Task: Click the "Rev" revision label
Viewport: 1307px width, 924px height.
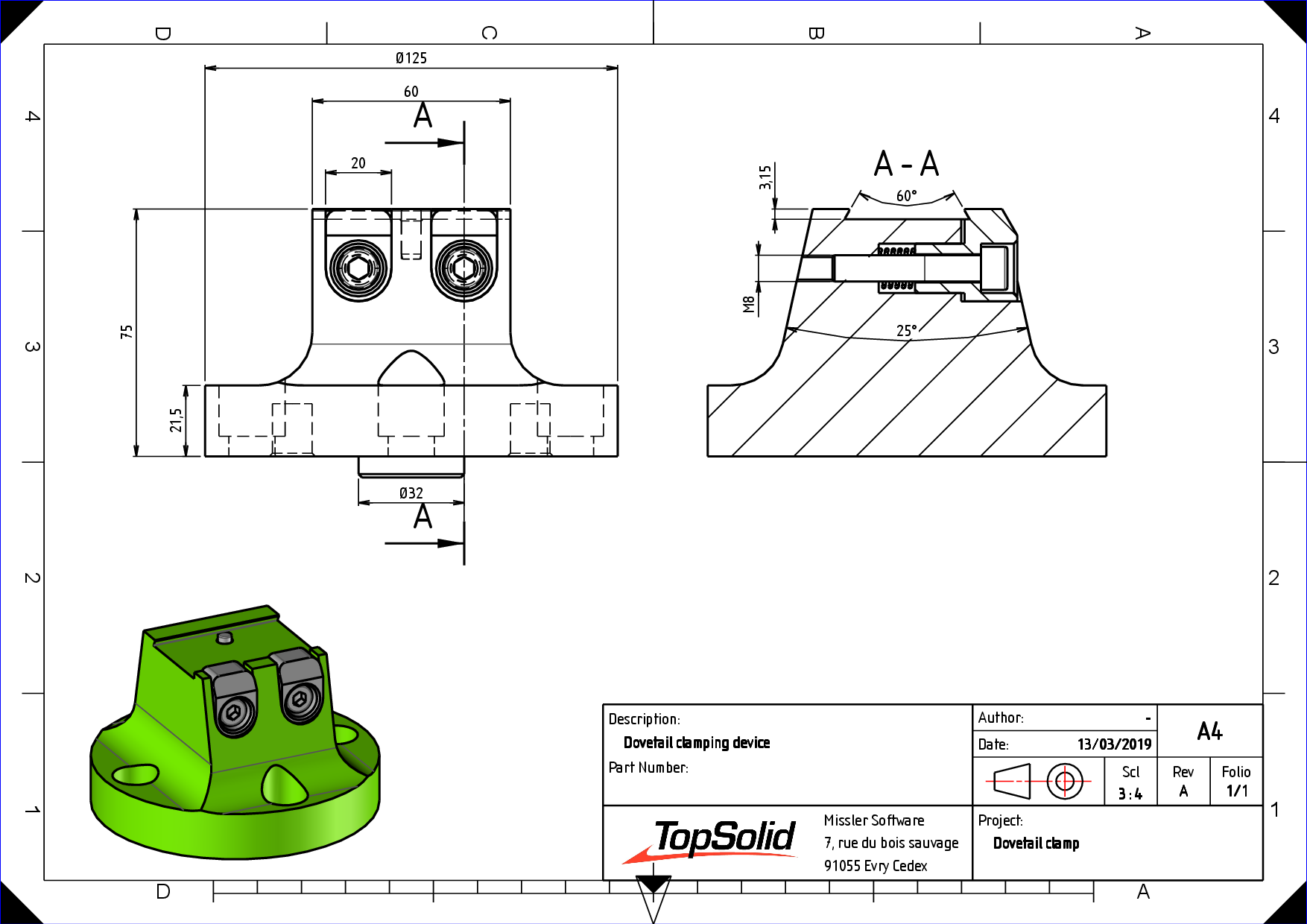Action: (1183, 772)
